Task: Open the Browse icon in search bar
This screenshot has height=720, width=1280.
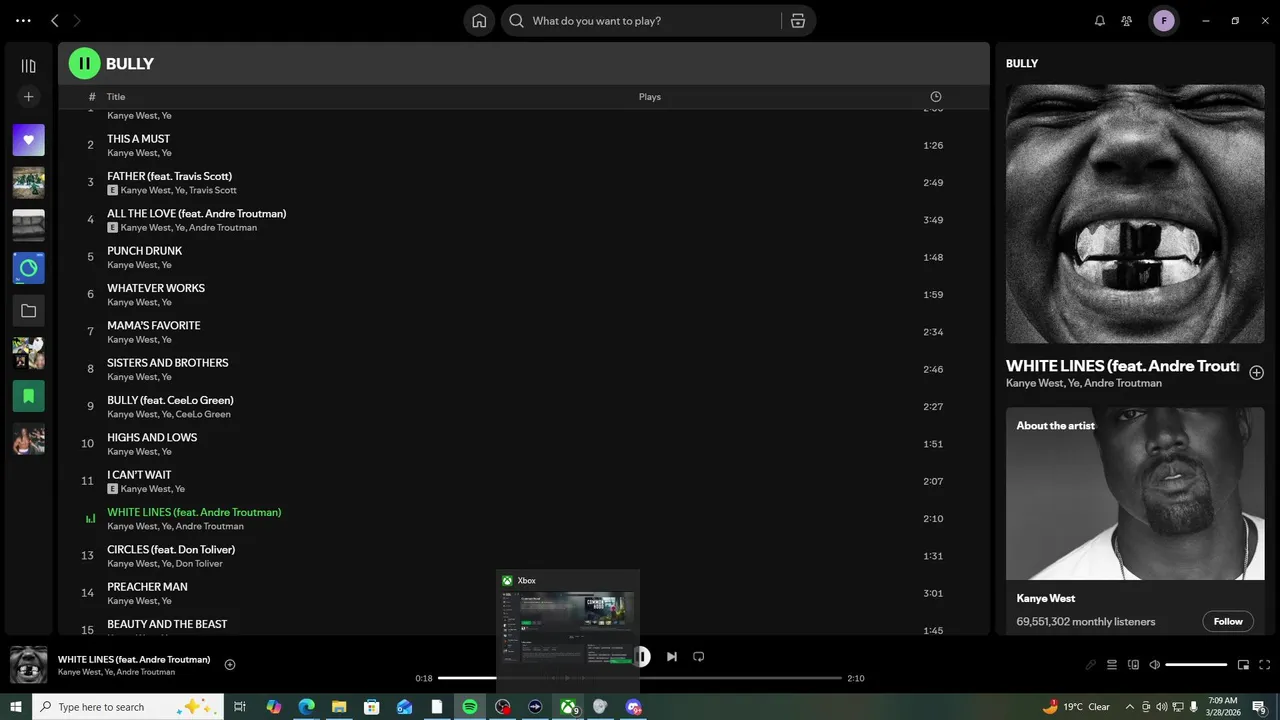Action: [797, 20]
